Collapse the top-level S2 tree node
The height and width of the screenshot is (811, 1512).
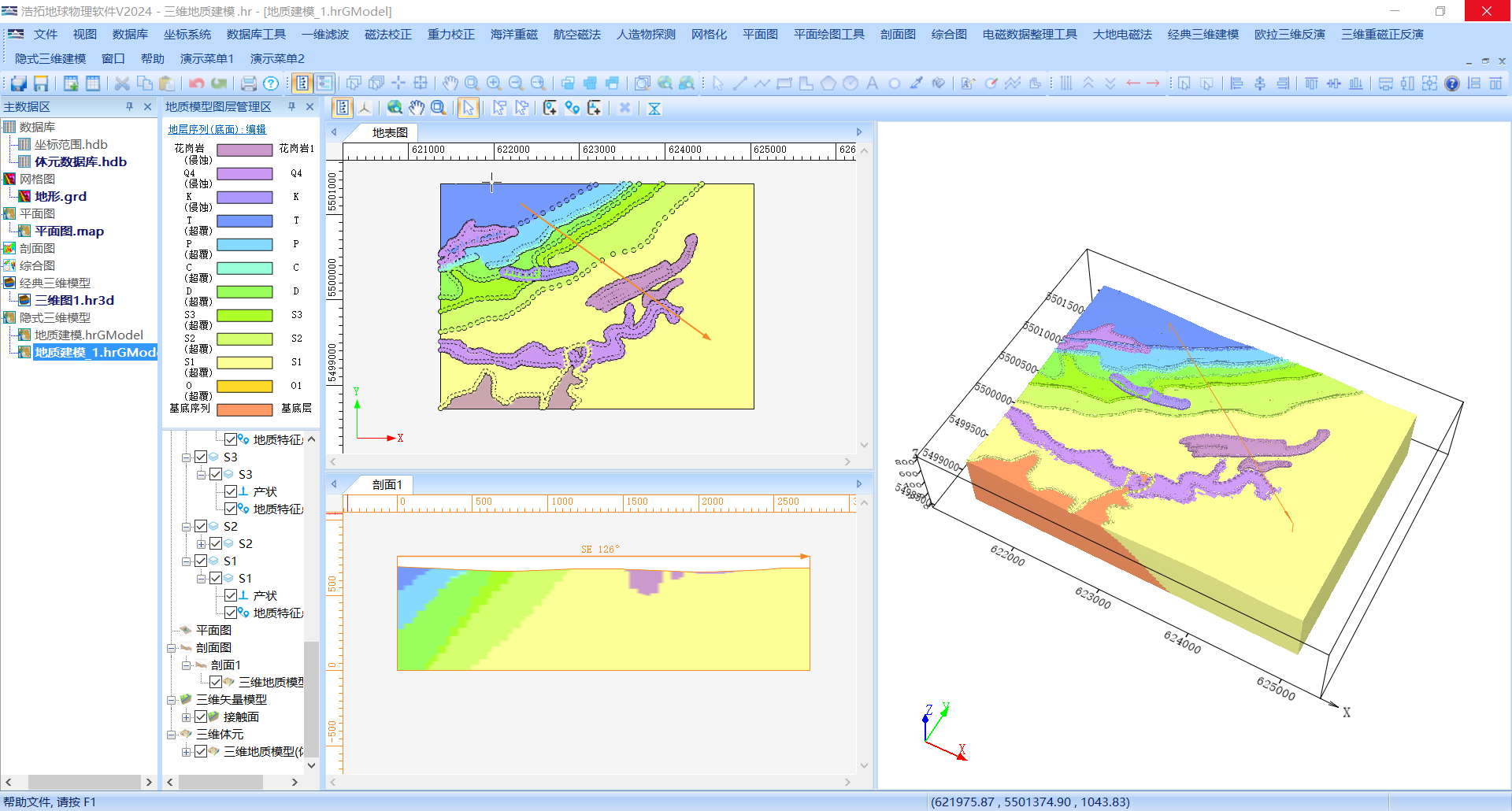click(x=186, y=526)
